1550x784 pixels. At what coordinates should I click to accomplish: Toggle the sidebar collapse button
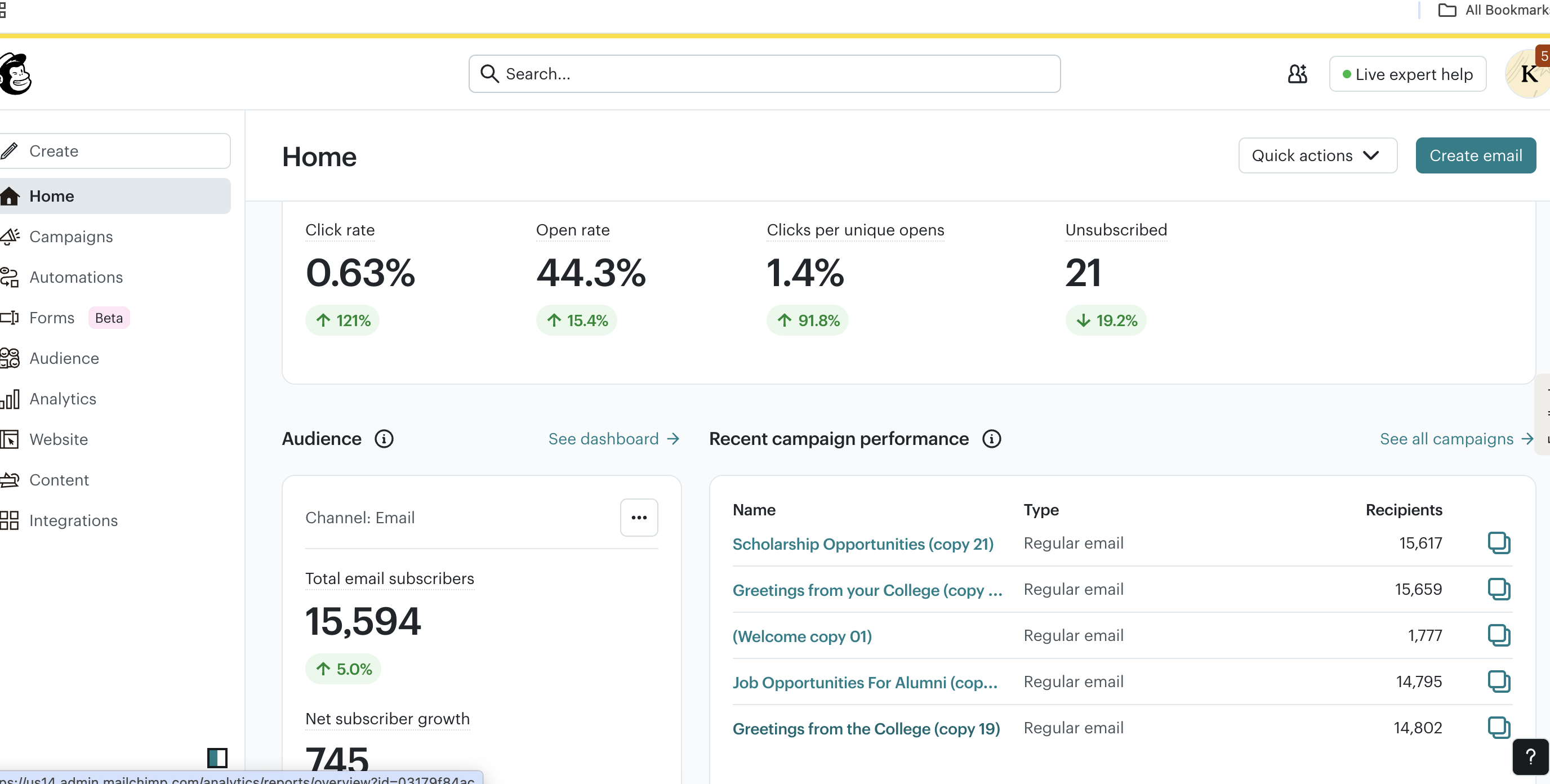click(217, 757)
